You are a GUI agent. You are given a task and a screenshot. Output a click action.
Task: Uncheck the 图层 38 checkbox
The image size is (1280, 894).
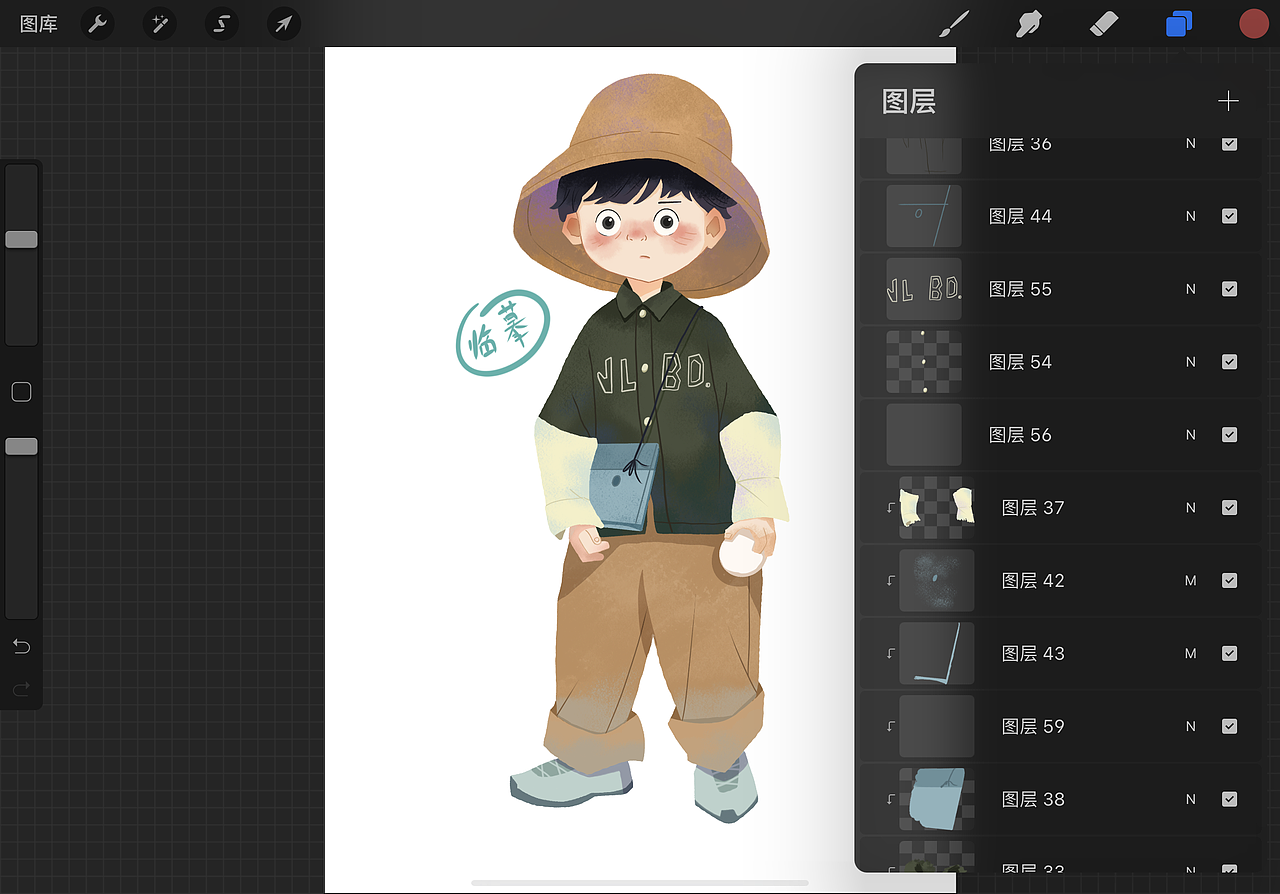point(1229,800)
